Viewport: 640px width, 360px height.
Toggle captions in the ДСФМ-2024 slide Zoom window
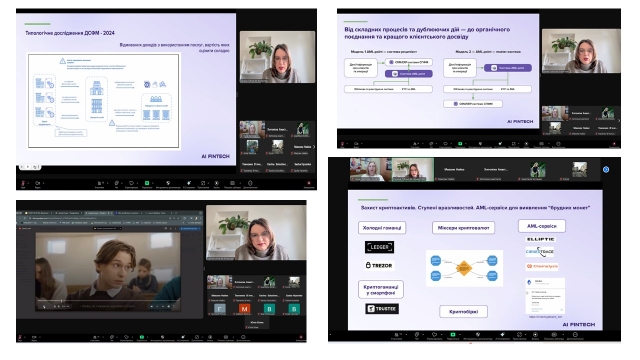pyautogui.click(x=233, y=183)
